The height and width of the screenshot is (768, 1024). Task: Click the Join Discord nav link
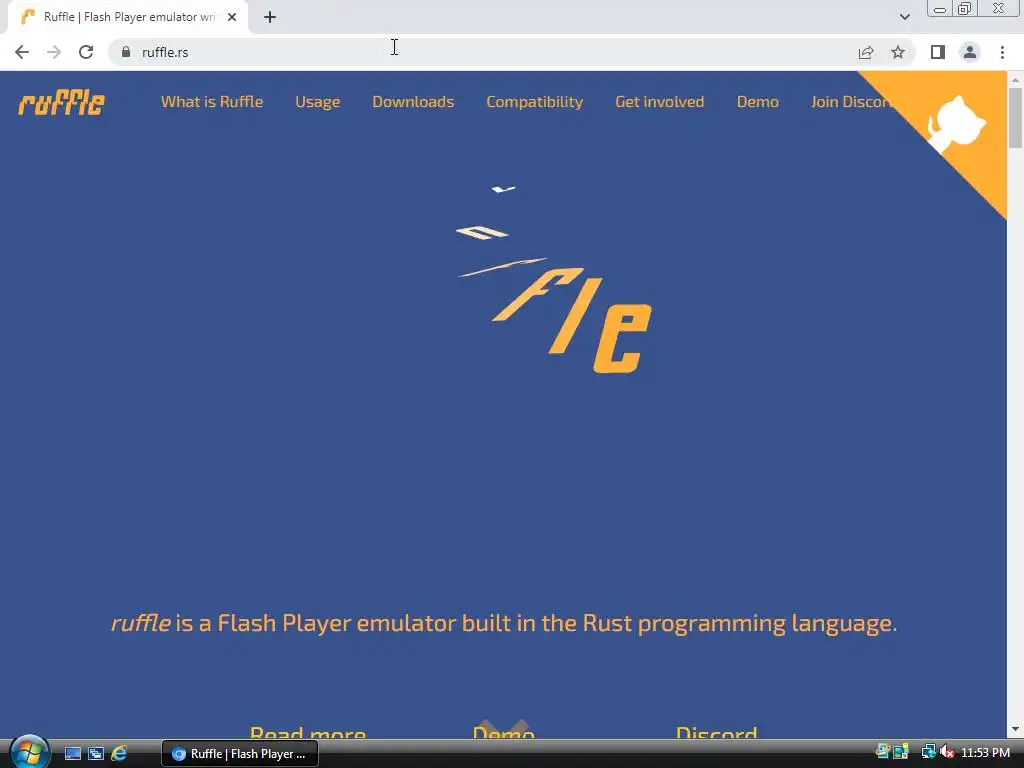click(x=851, y=102)
